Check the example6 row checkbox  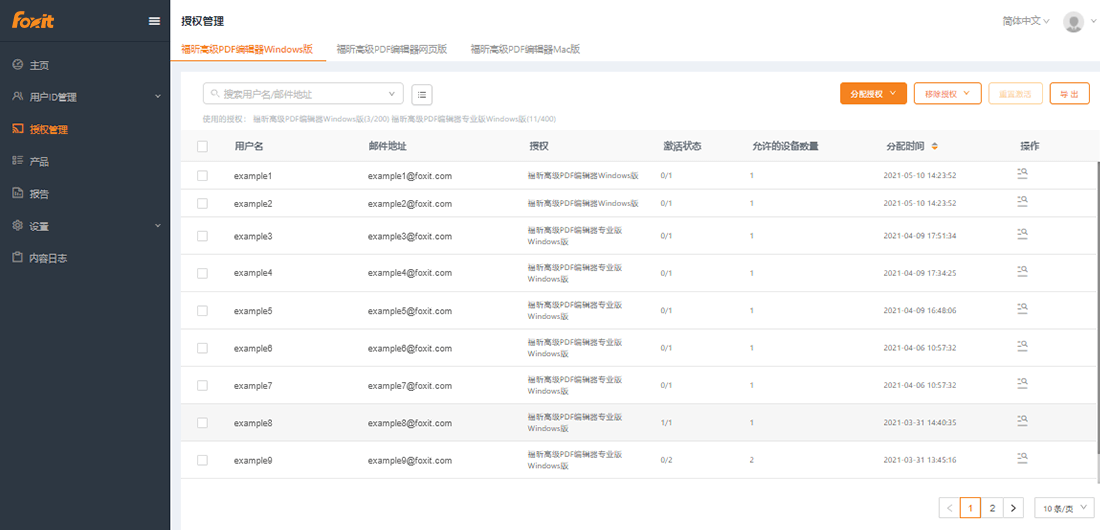coord(202,348)
